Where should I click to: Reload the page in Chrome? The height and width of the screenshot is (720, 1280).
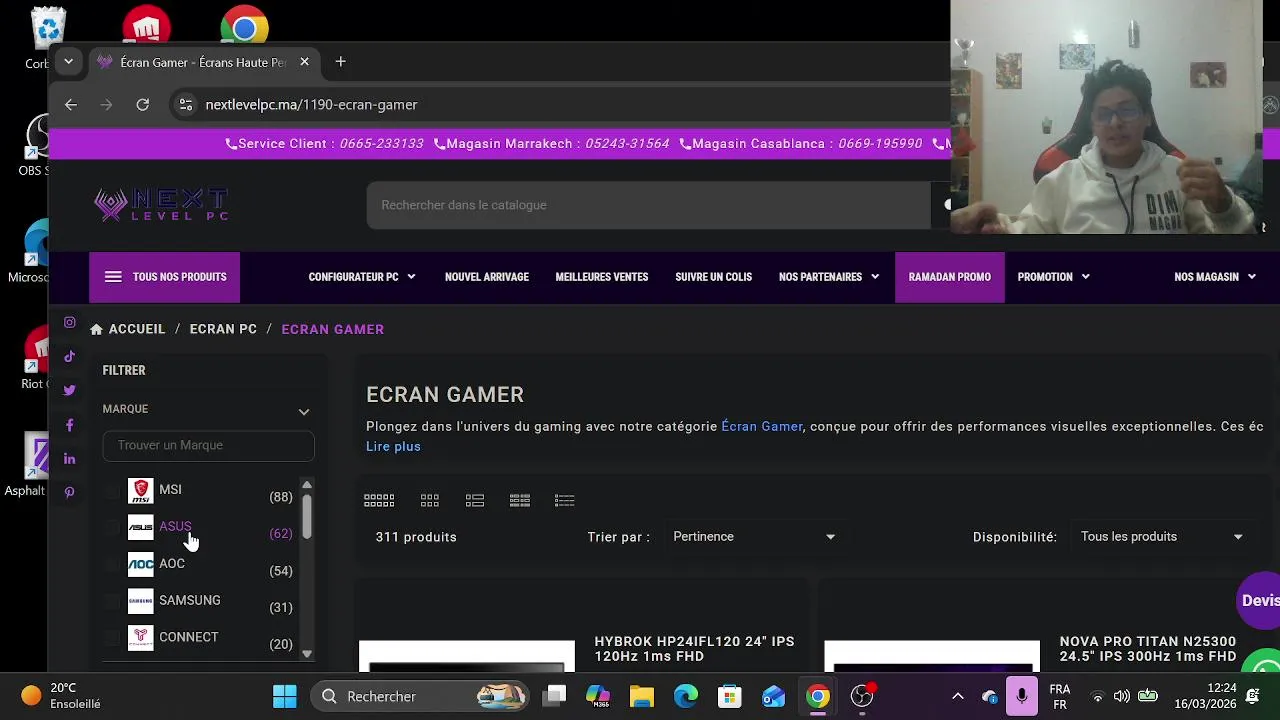point(143,104)
